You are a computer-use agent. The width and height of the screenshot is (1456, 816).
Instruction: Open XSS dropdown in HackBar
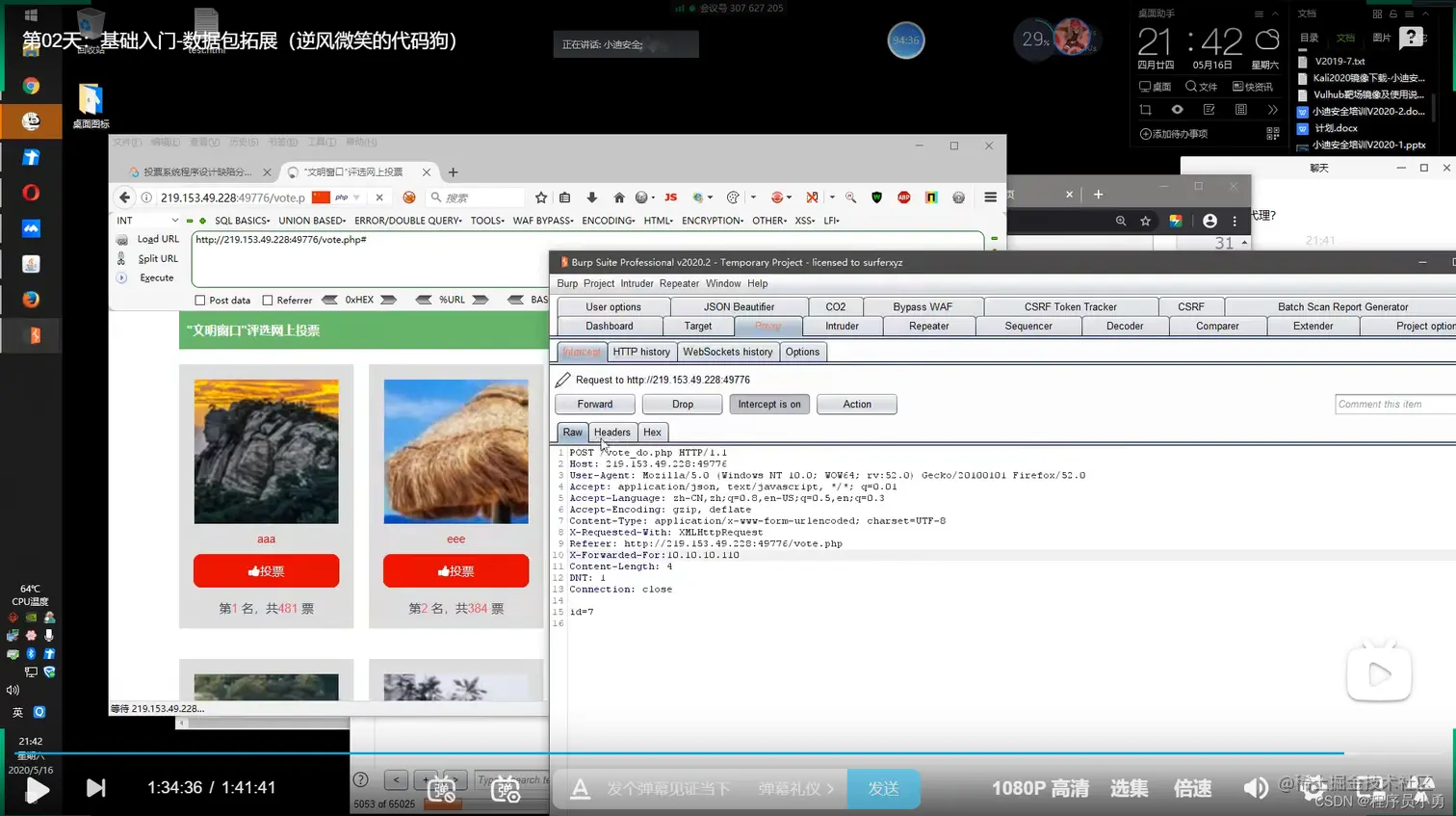pyautogui.click(x=805, y=221)
